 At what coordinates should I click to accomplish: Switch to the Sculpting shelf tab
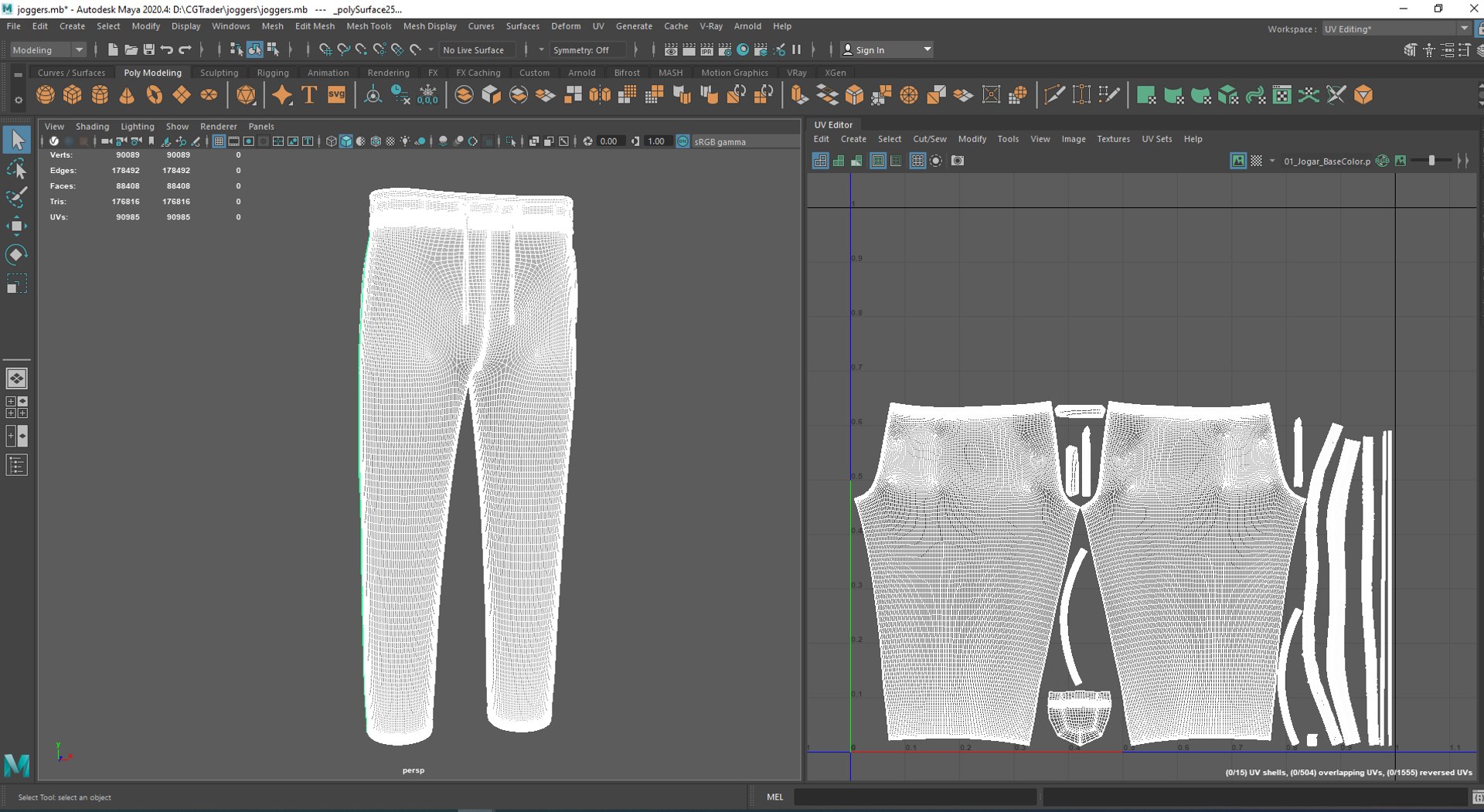click(x=219, y=73)
